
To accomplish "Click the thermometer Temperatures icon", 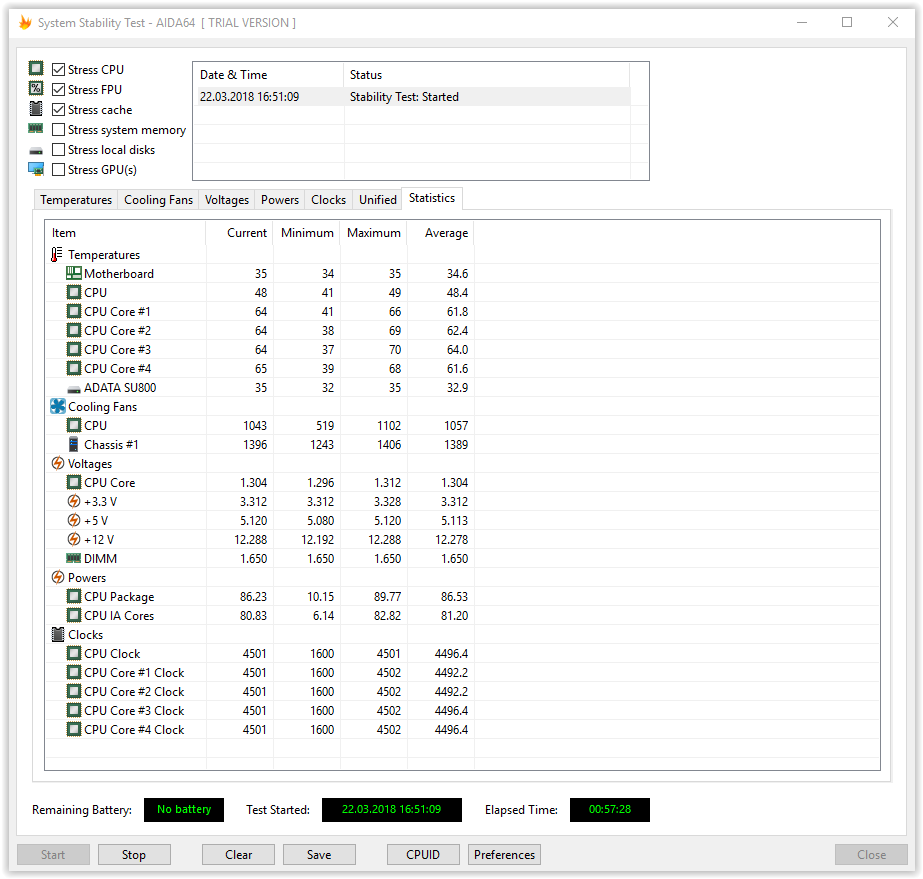I will coord(57,255).
